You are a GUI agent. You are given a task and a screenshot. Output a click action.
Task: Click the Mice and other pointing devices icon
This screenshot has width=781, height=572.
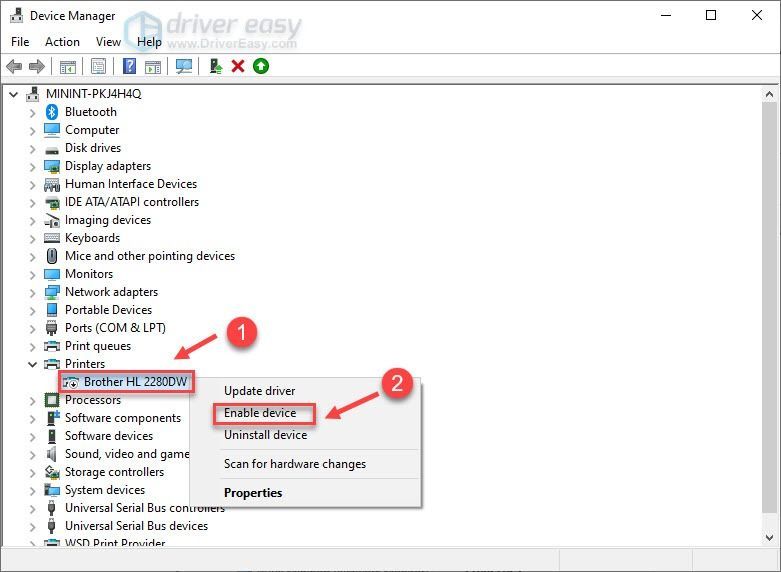pyautogui.click(x=52, y=256)
